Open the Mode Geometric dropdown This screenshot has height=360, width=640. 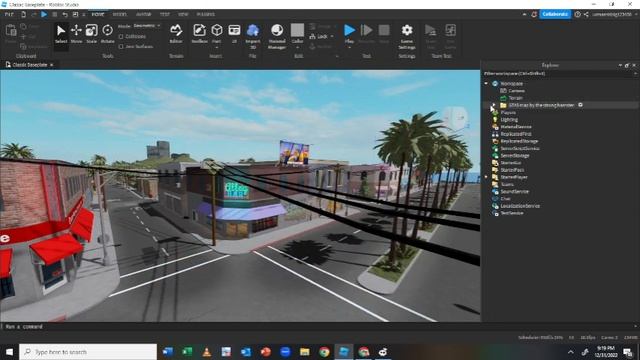(x=147, y=26)
